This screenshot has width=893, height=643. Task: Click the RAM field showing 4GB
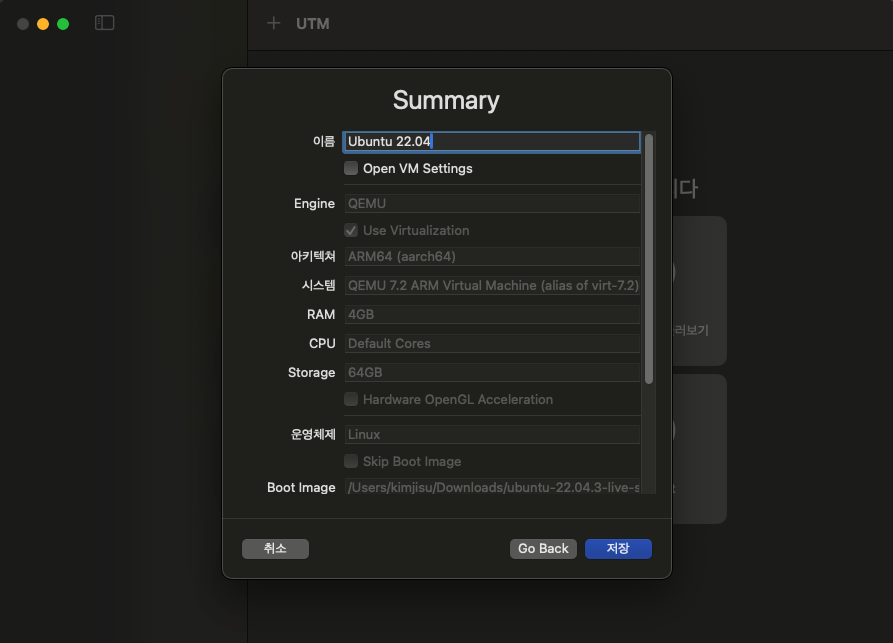pyautogui.click(x=492, y=314)
